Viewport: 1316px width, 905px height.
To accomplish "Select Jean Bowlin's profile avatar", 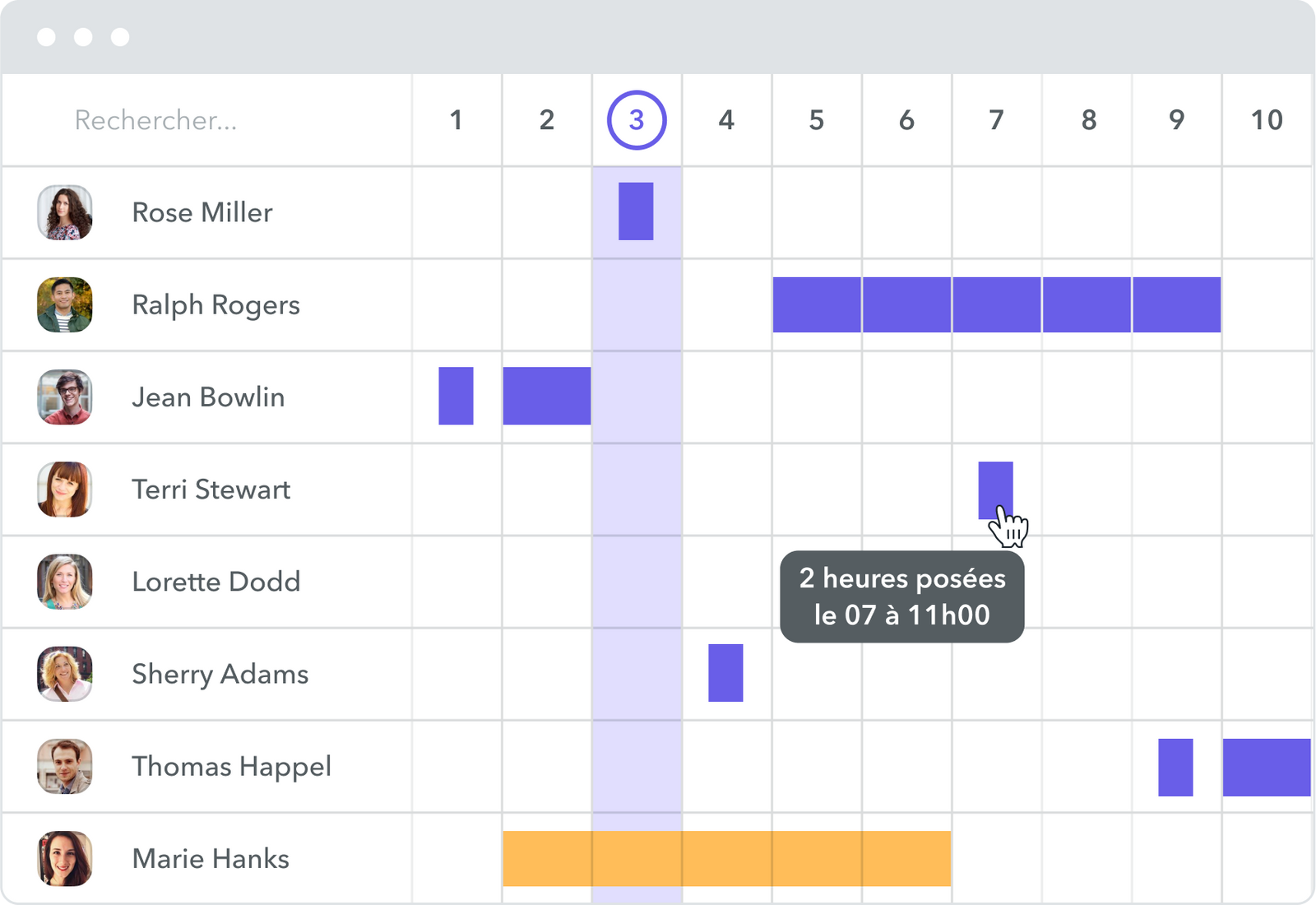I will coord(65,397).
